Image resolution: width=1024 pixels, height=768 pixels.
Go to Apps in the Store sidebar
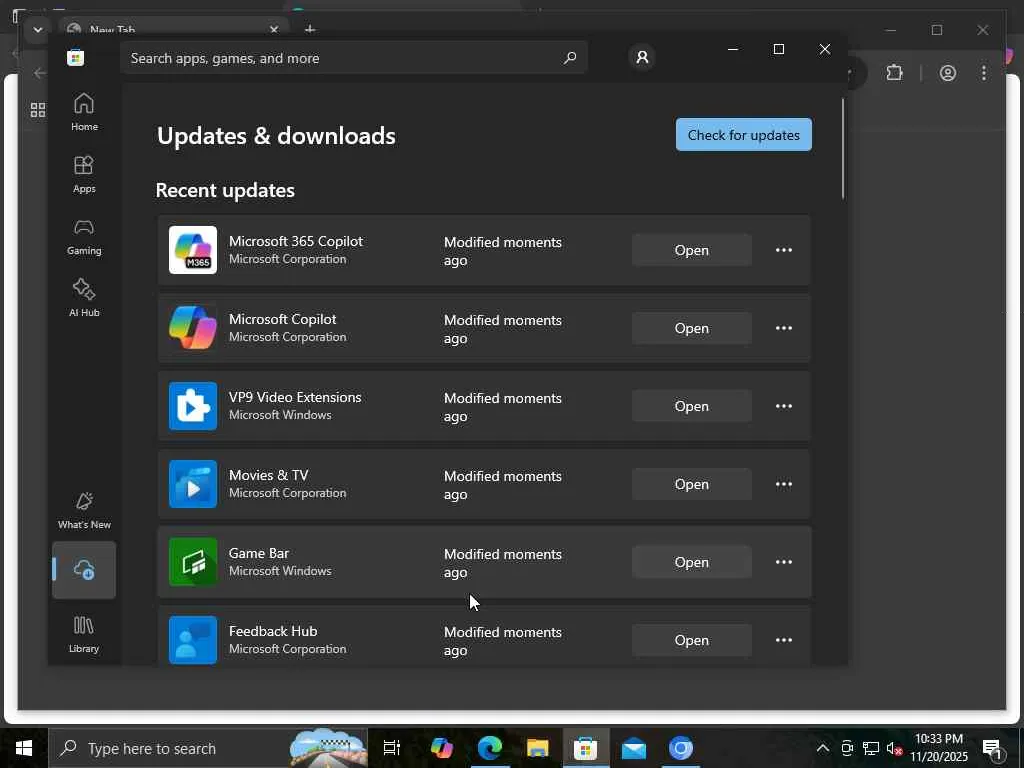click(x=84, y=174)
